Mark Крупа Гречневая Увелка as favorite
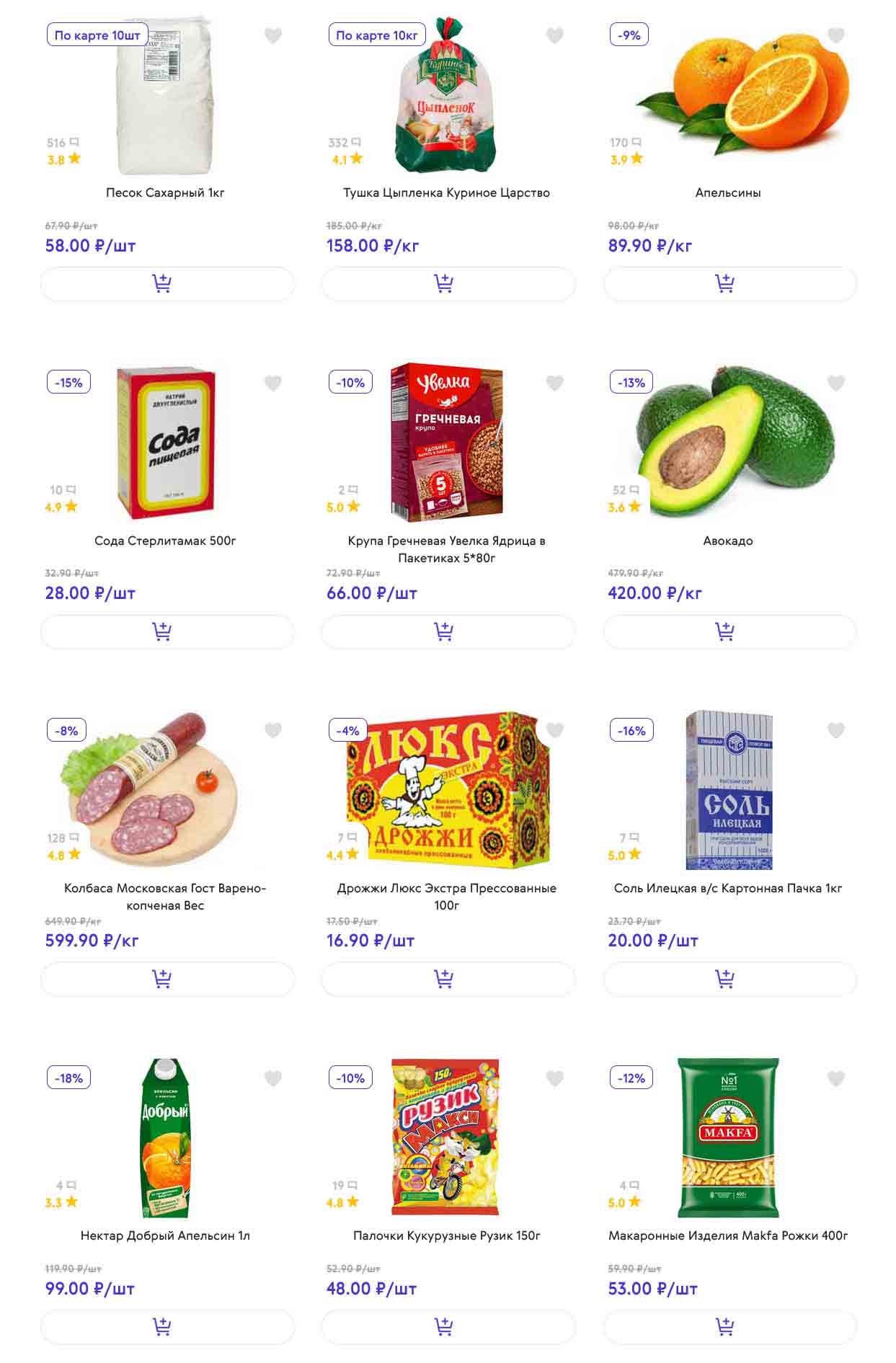896x1363 pixels. pos(554,383)
